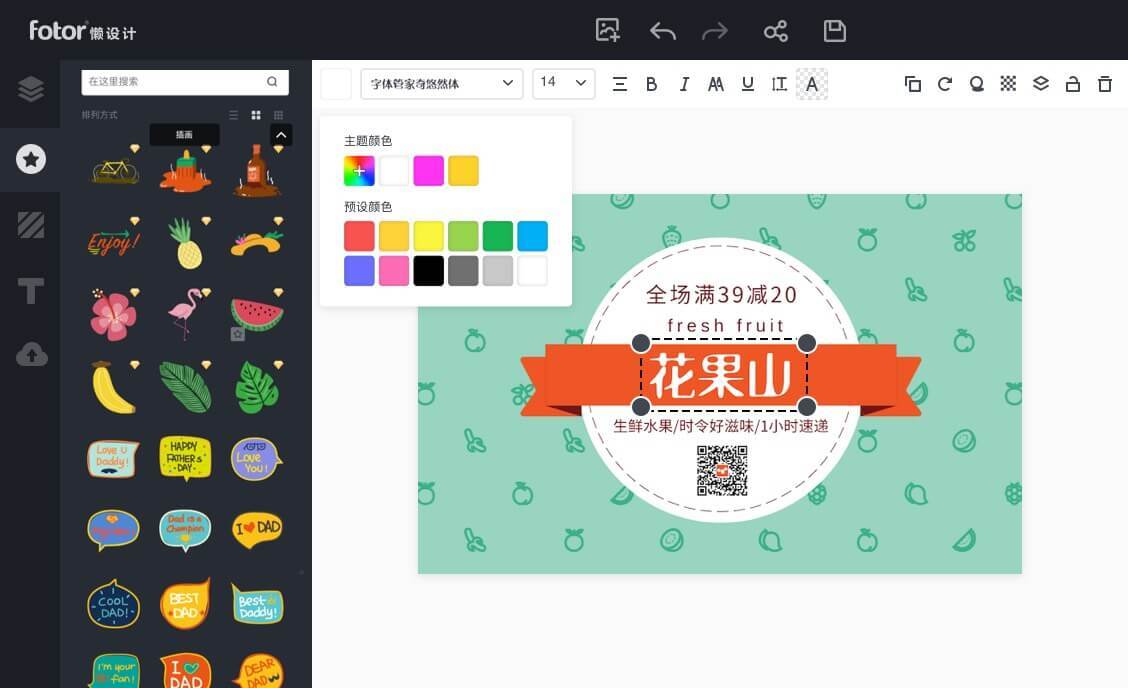Open the font size 14 dropdown
Screen dimensions: 1128x688
click(x=563, y=84)
